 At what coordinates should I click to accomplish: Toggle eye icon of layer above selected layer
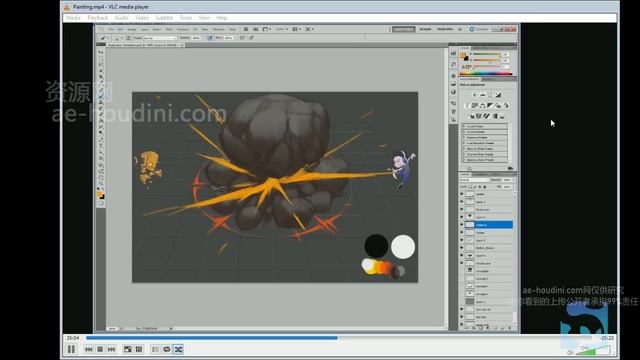click(462, 217)
